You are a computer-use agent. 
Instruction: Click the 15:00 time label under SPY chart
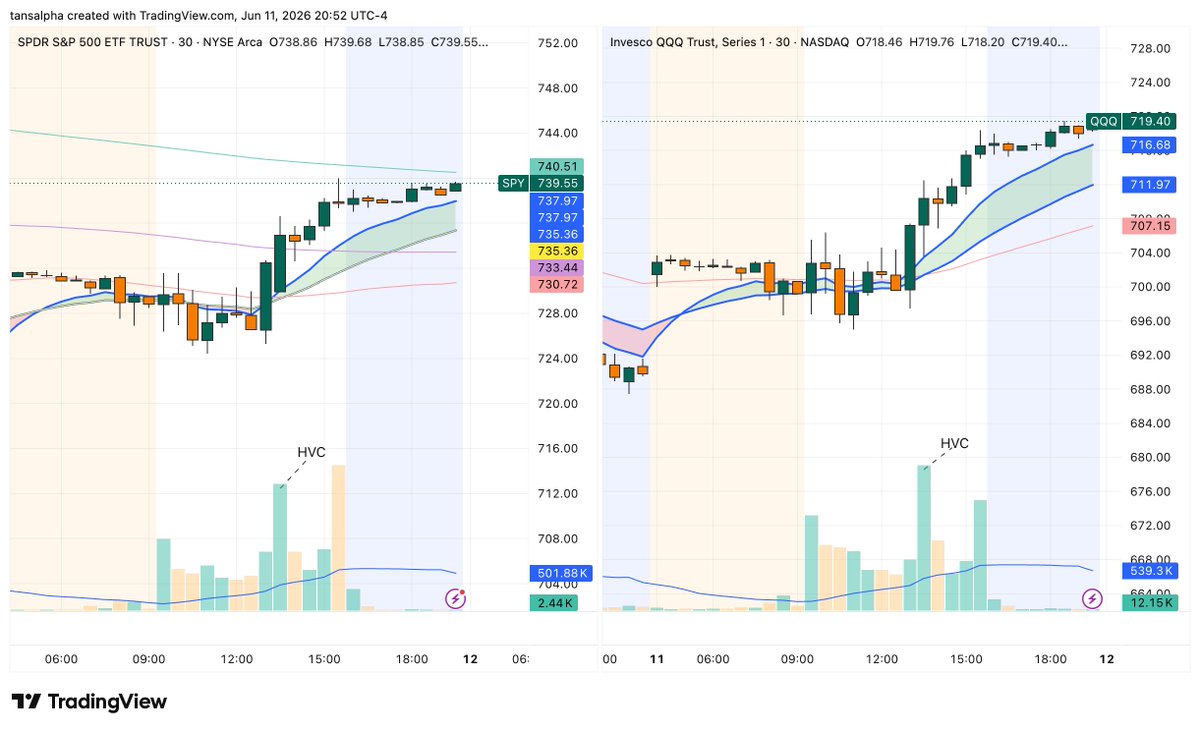[x=324, y=660]
